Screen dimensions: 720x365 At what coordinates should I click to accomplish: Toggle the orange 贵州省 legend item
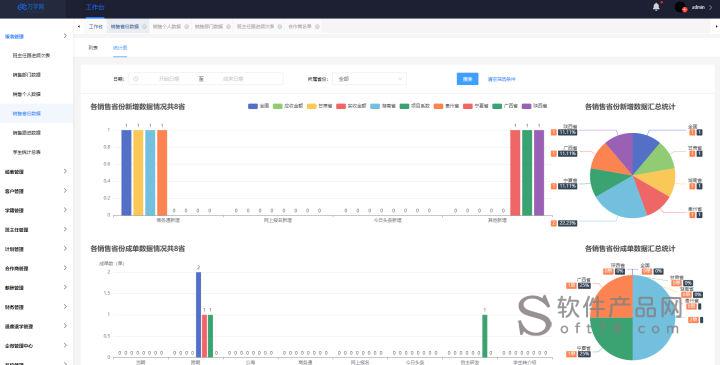446,106
